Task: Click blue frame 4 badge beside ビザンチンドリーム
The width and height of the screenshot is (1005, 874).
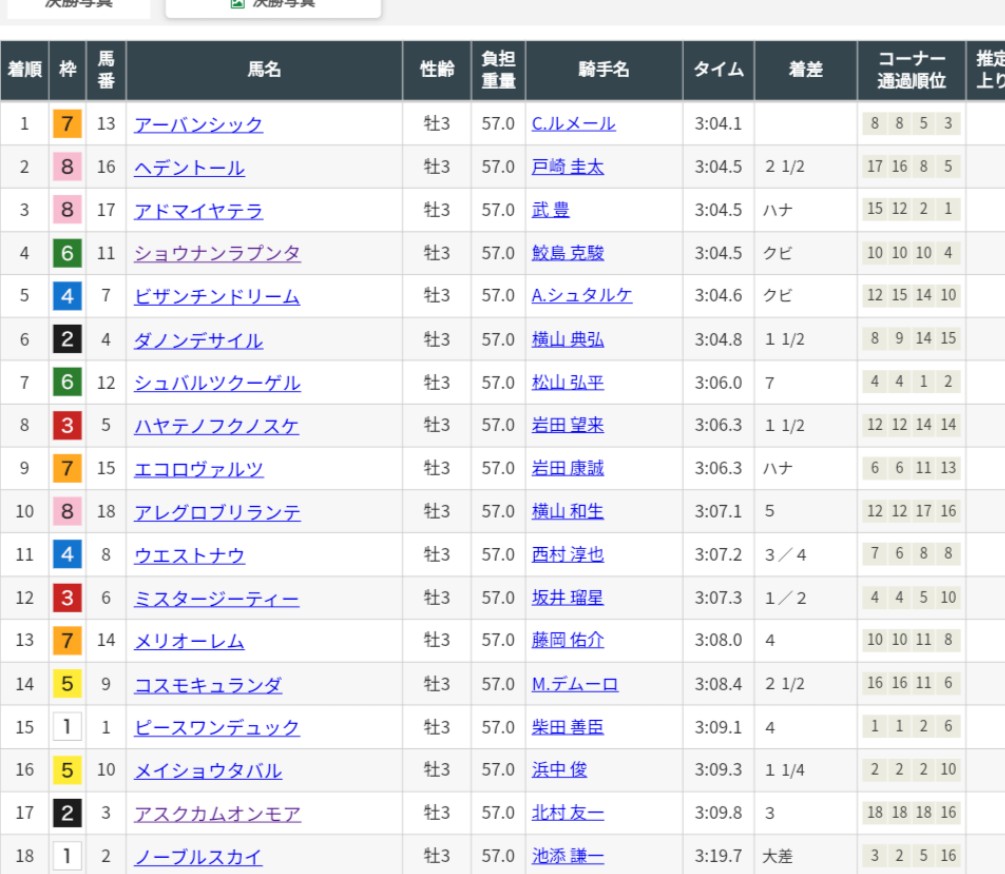Action: (67, 296)
